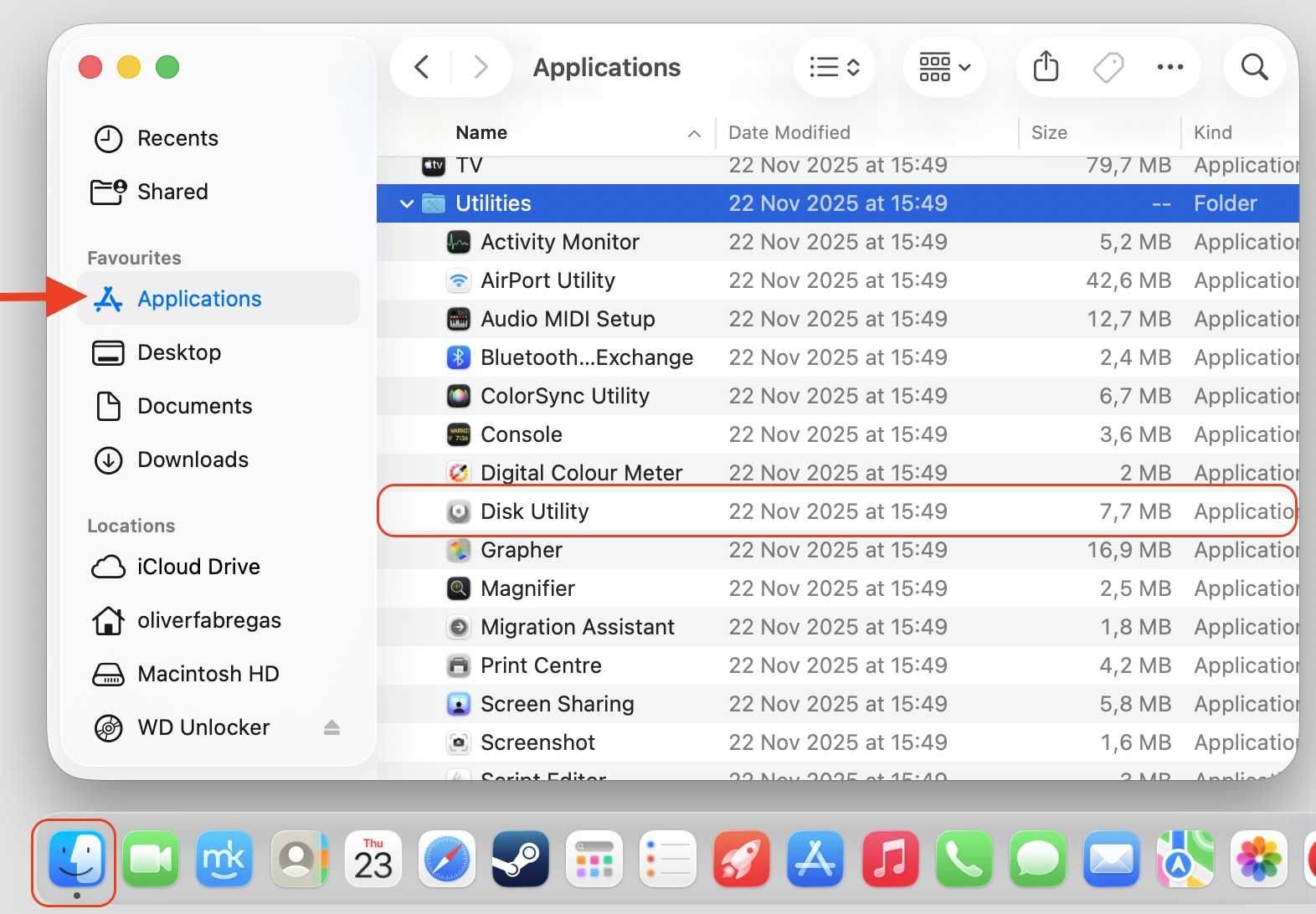Screen dimensions: 1316x914
Task: Click the Audio MIDI Setup icon
Action: point(459,319)
